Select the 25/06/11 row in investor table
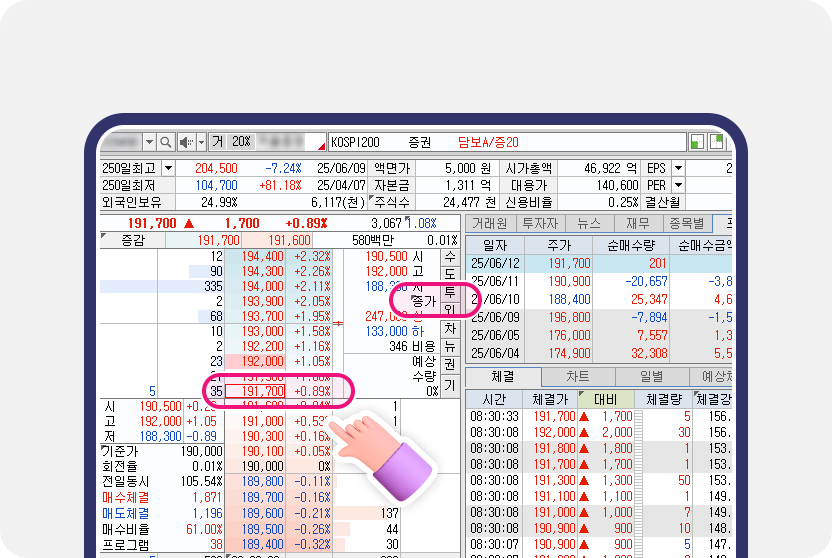Viewport: 832px width, 558px height. (x=495, y=282)
